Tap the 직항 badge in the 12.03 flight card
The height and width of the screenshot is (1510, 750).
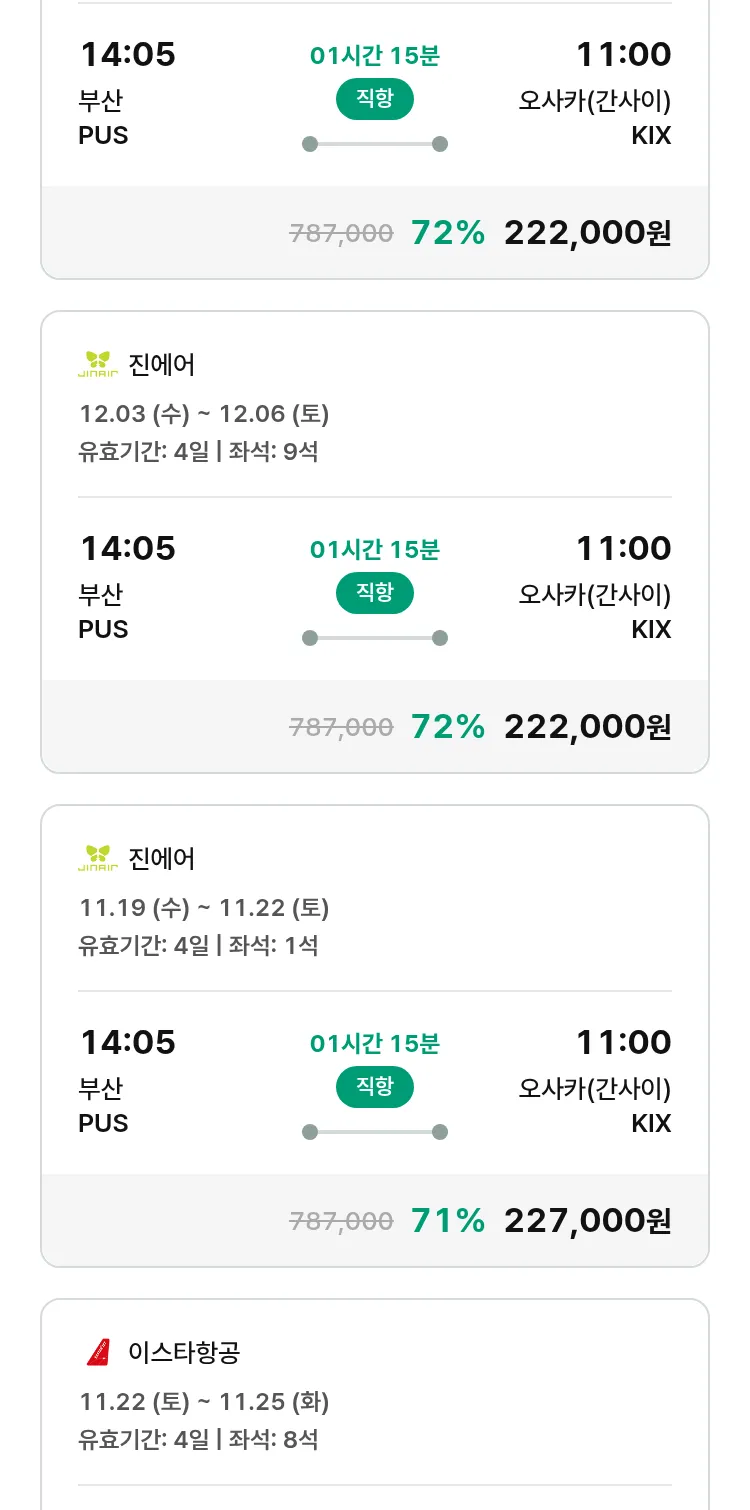375,593
